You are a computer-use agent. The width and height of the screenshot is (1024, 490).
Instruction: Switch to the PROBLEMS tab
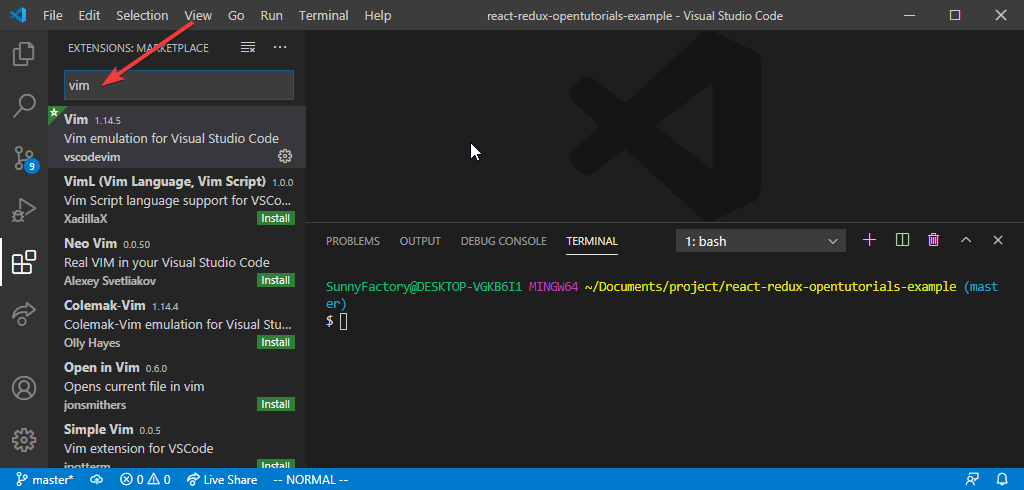[353, 241]
